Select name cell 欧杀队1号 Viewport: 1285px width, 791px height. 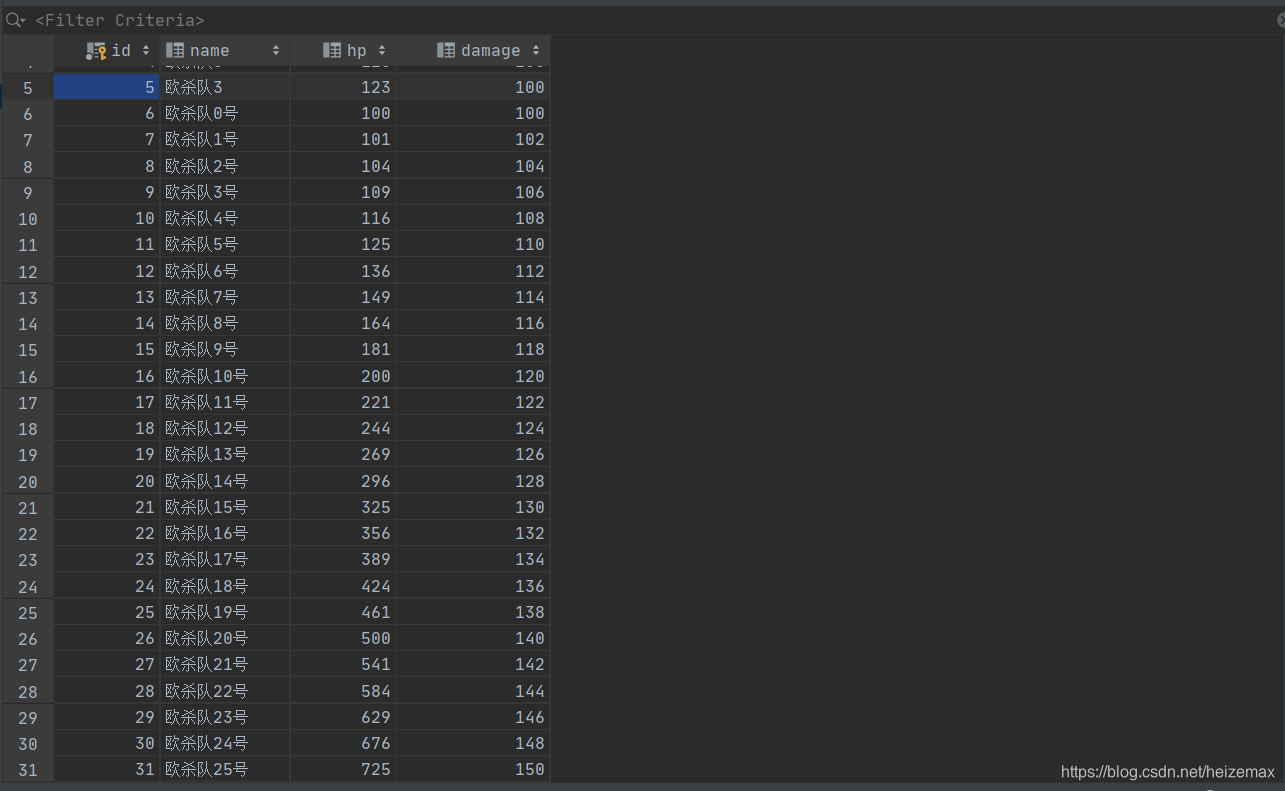225,139
